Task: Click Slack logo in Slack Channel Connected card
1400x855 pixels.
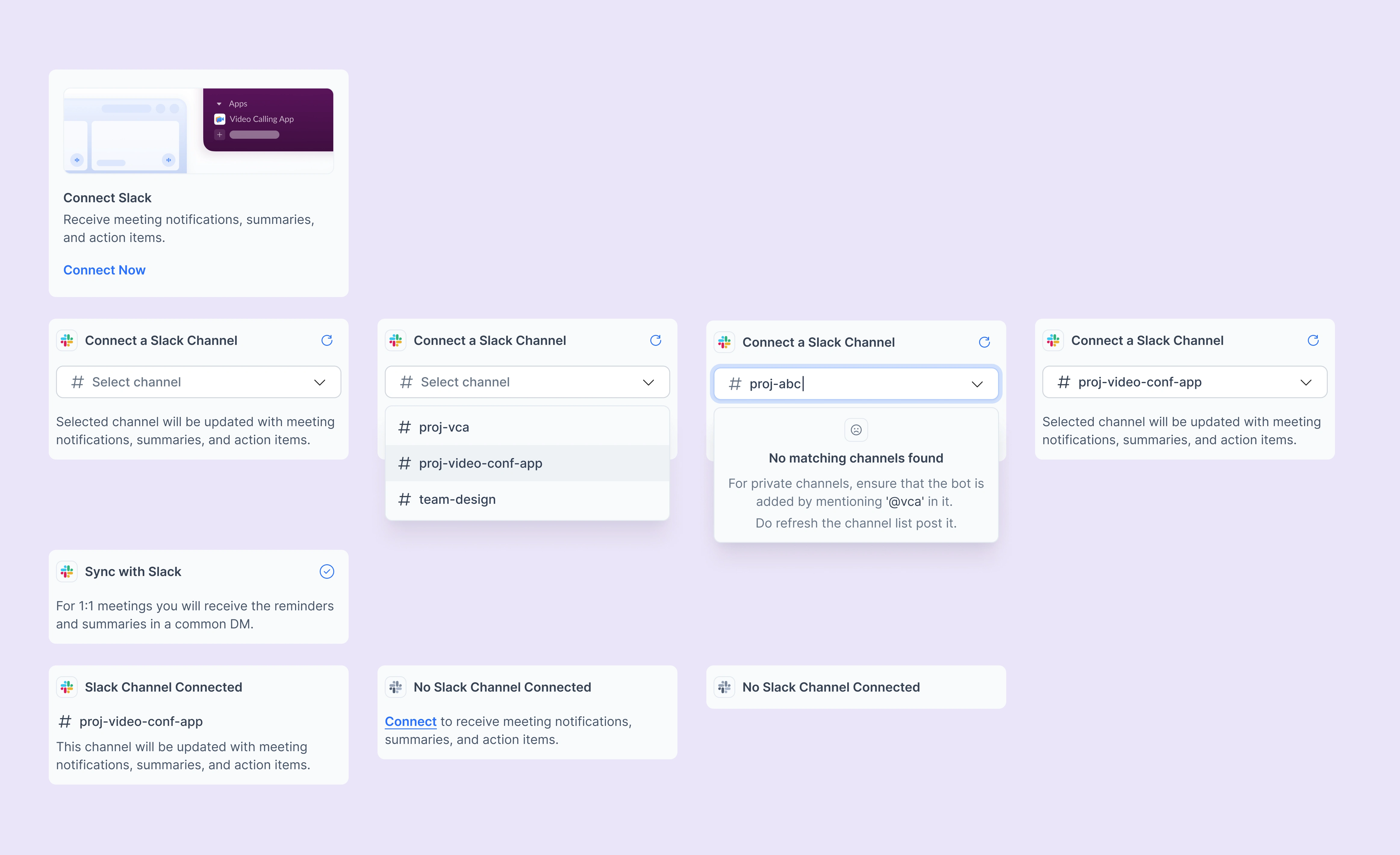Action: [67, 687]
